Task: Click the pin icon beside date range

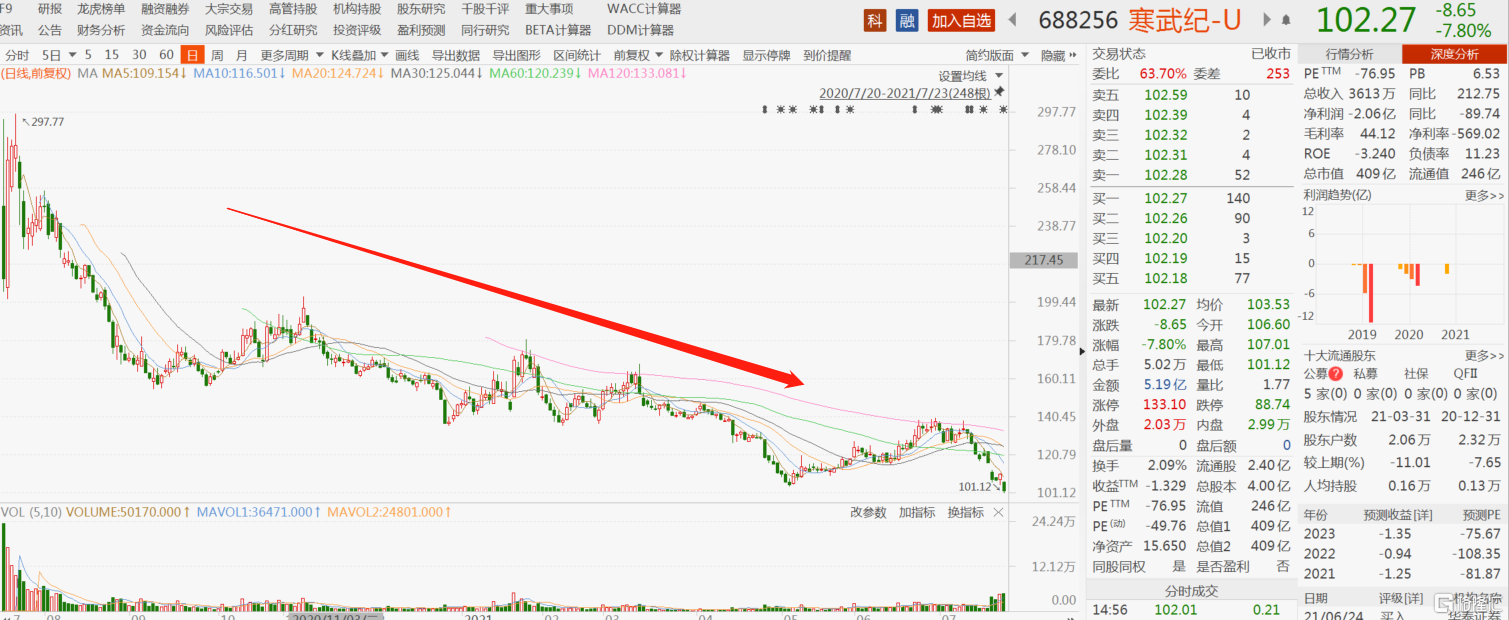Action: click(x=998, y=92)
